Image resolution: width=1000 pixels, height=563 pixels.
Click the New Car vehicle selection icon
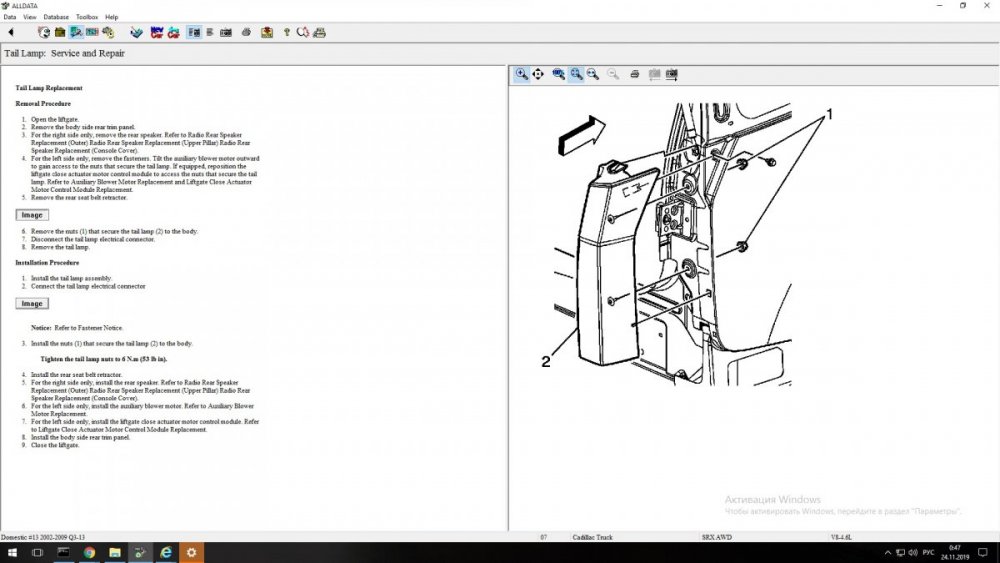(x=157, y=32)
